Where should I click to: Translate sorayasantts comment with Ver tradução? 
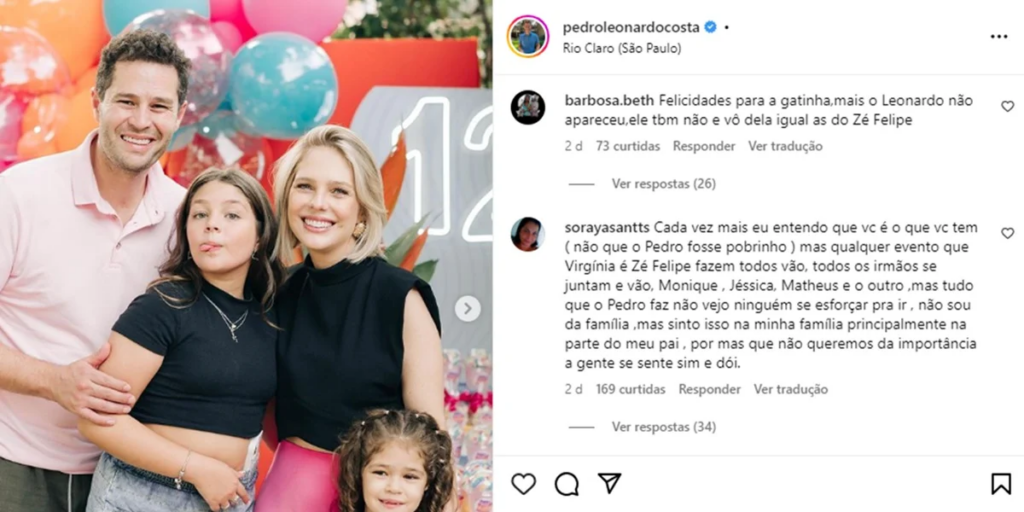791,389
